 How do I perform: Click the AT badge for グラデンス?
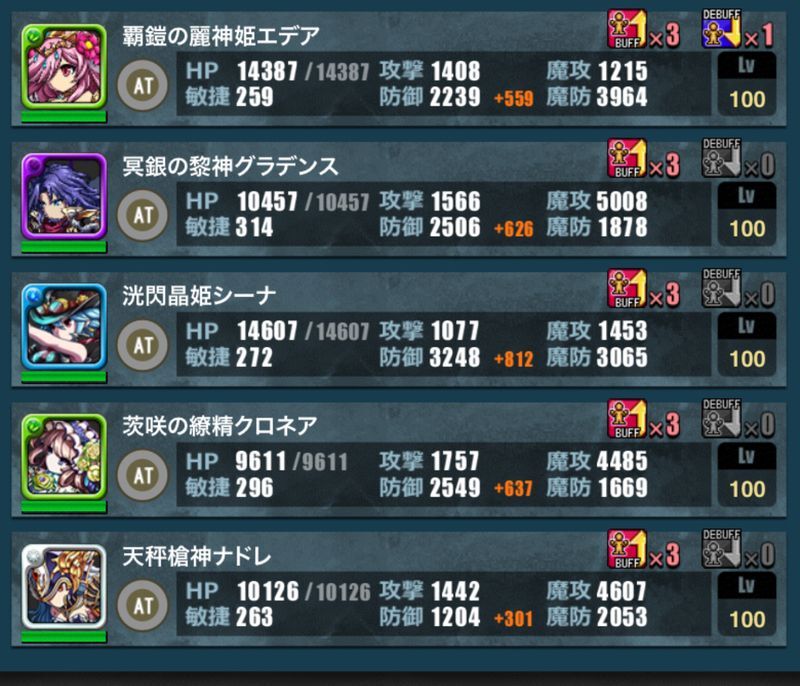(x=143, y=215)
